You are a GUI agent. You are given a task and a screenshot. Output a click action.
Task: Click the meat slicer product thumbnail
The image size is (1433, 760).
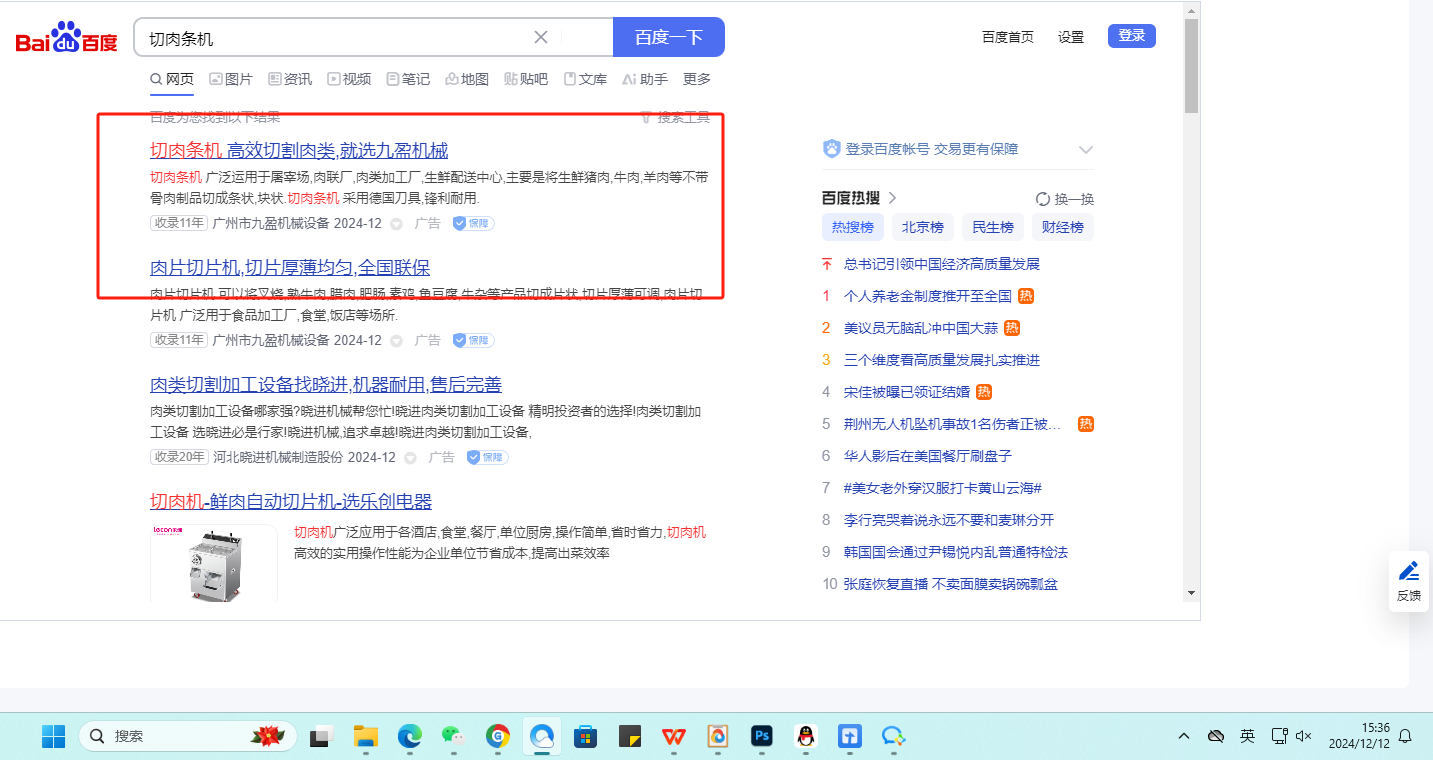(214, 563)
